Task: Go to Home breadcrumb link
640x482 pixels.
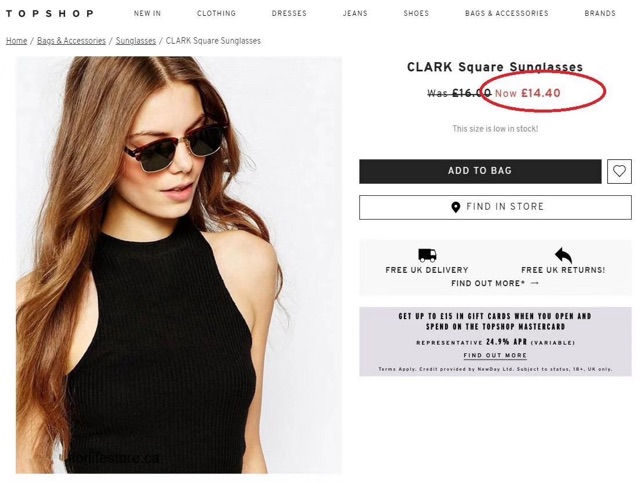Action: tap(17, 41)
